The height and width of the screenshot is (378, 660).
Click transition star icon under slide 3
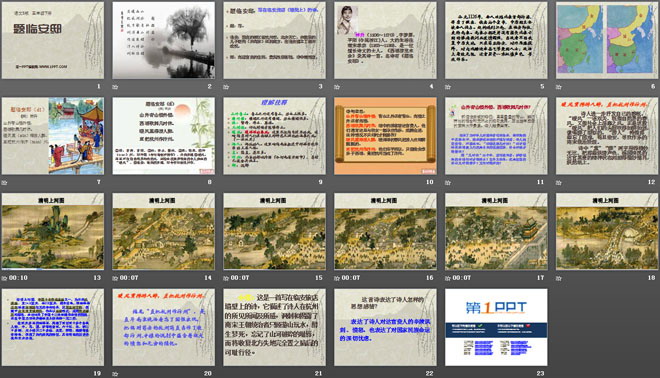(226, 87)
